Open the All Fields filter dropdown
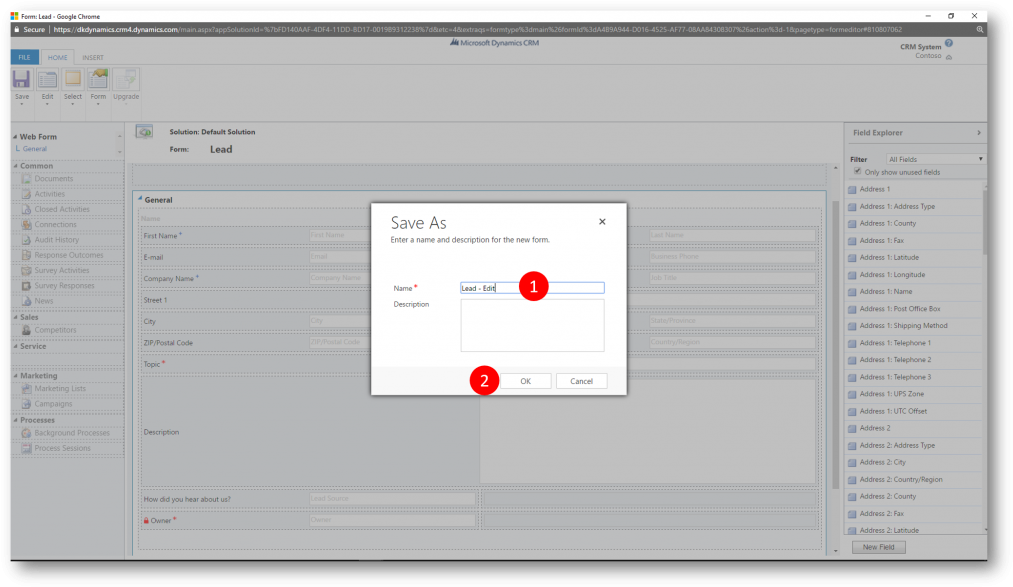Screen dimensions: 1013x587 click(935, 159)
